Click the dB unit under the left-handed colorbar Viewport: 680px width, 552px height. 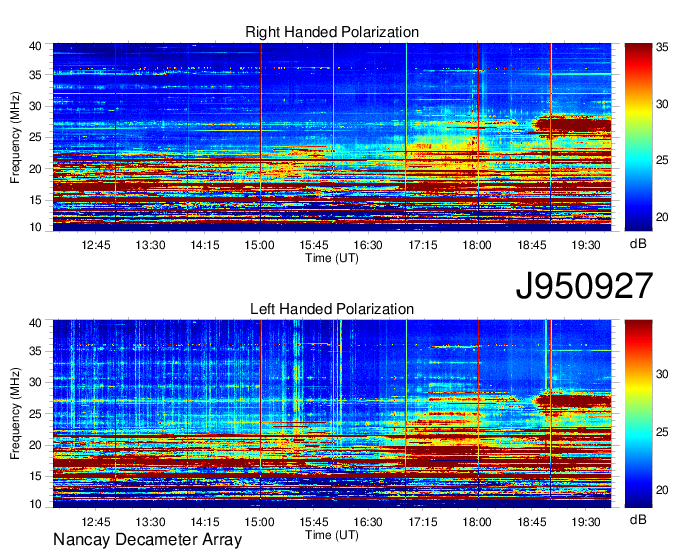point(638,520)
